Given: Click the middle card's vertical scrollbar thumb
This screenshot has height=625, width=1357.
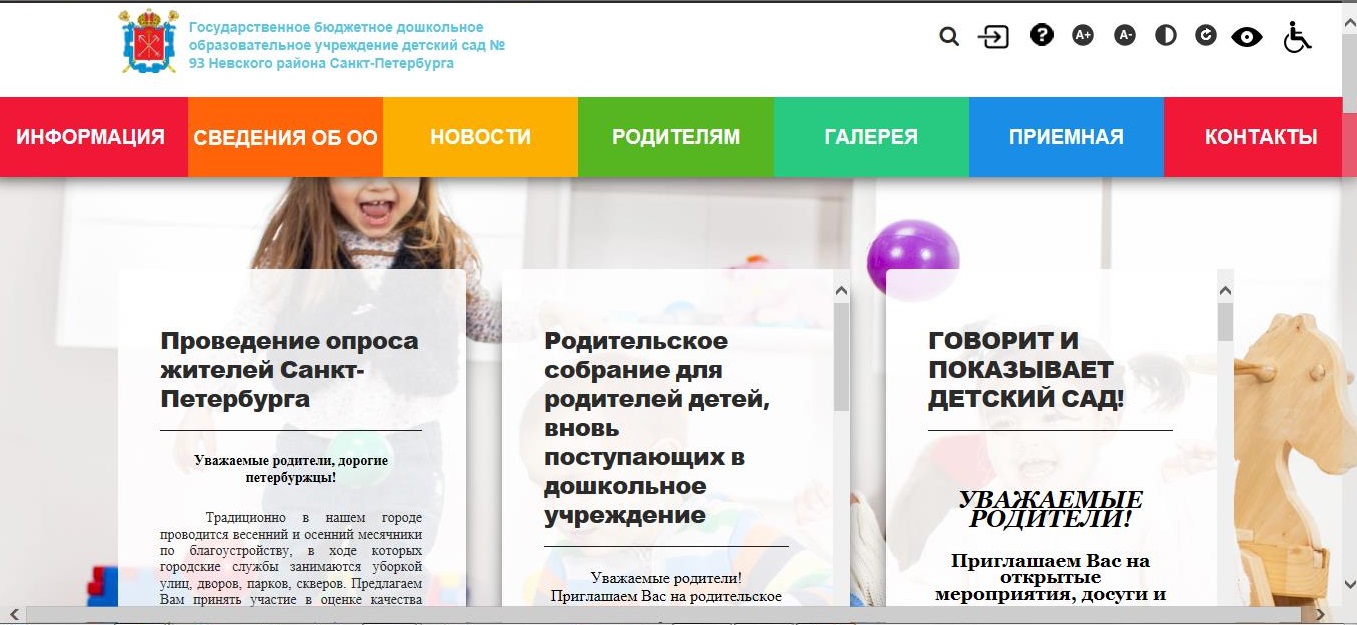Looking at the screenshot, I should pyautogui.click(x=841, y=355).
